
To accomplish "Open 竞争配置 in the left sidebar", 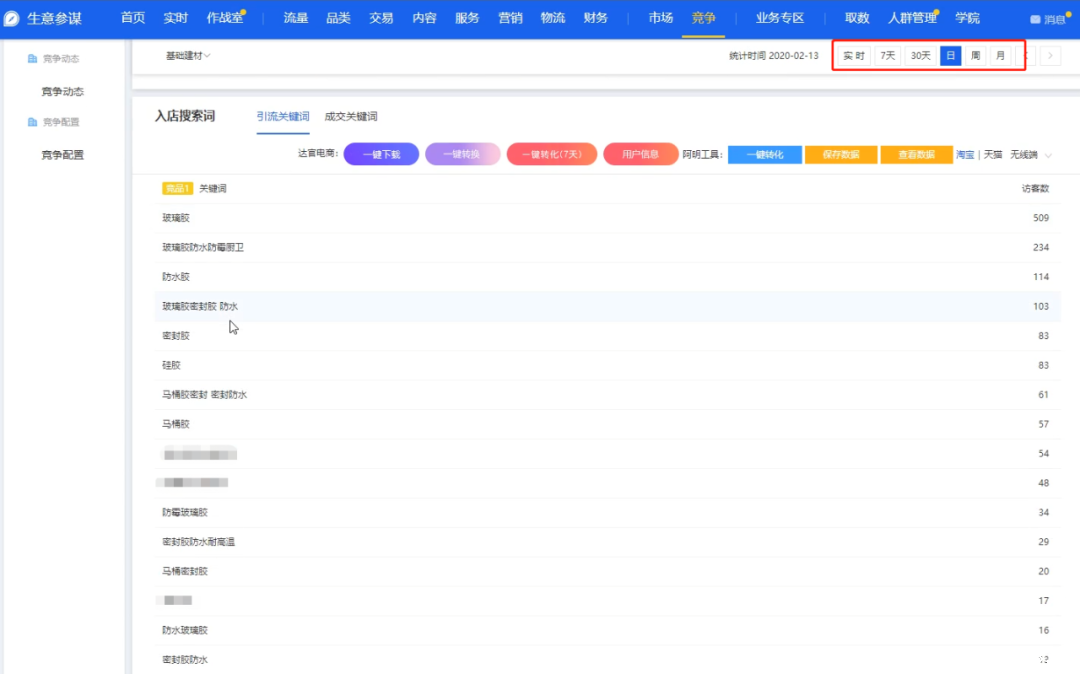I will coord(62,155).
